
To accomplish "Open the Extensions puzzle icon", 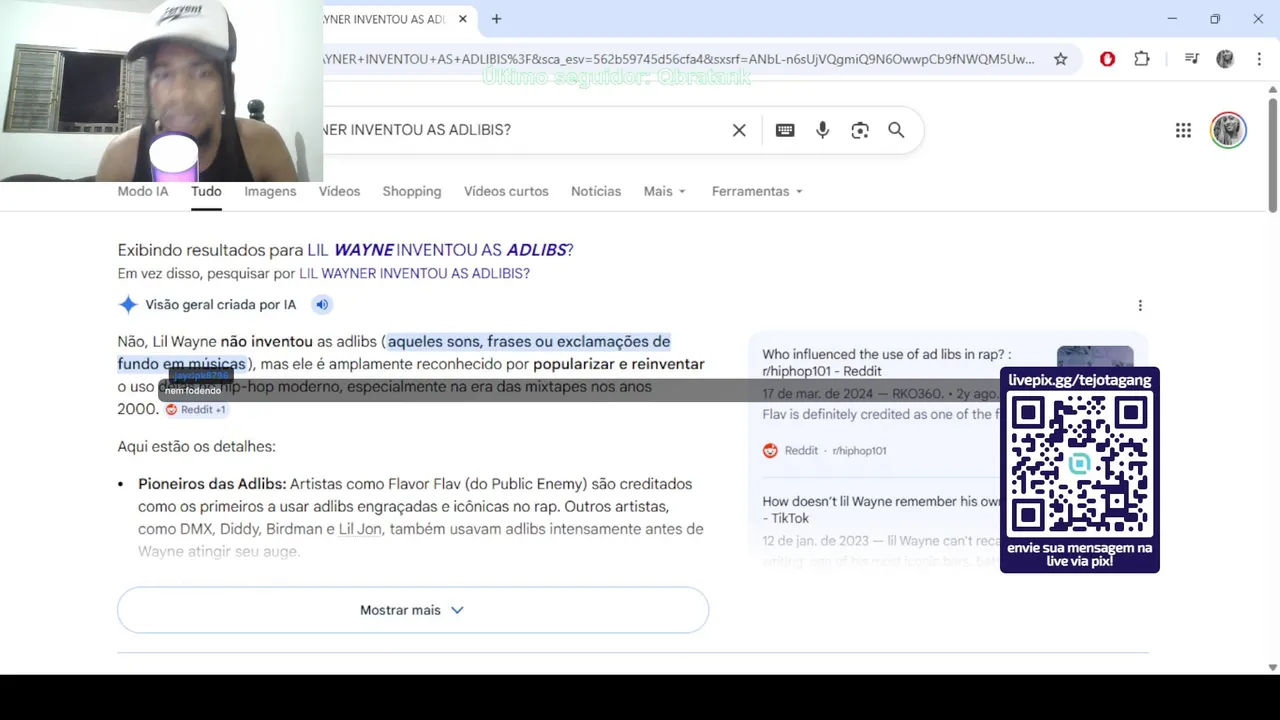I will pos(1141,59).
